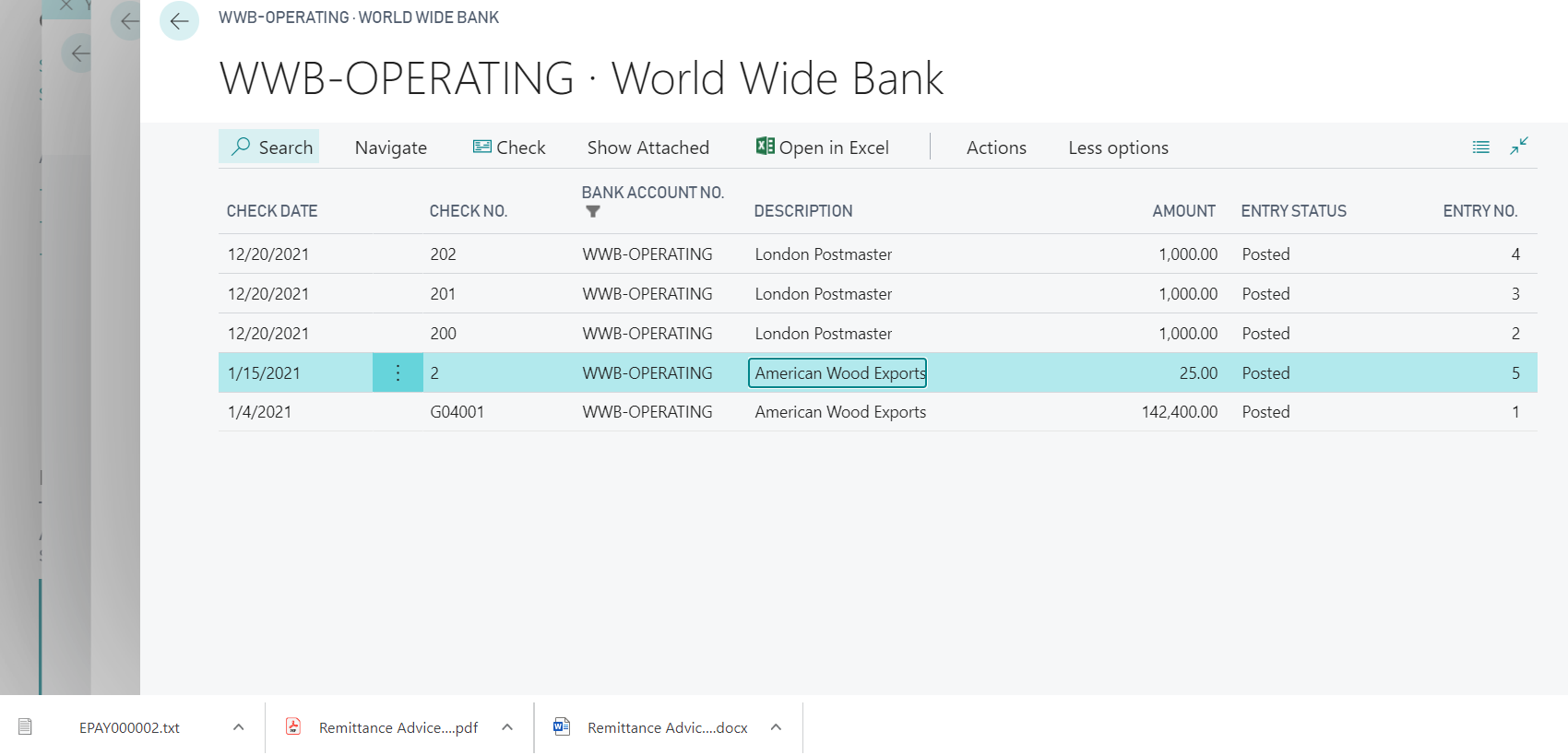
Task: Expand options chevron for Remittance Advice docx
Action: click(777, 727)
